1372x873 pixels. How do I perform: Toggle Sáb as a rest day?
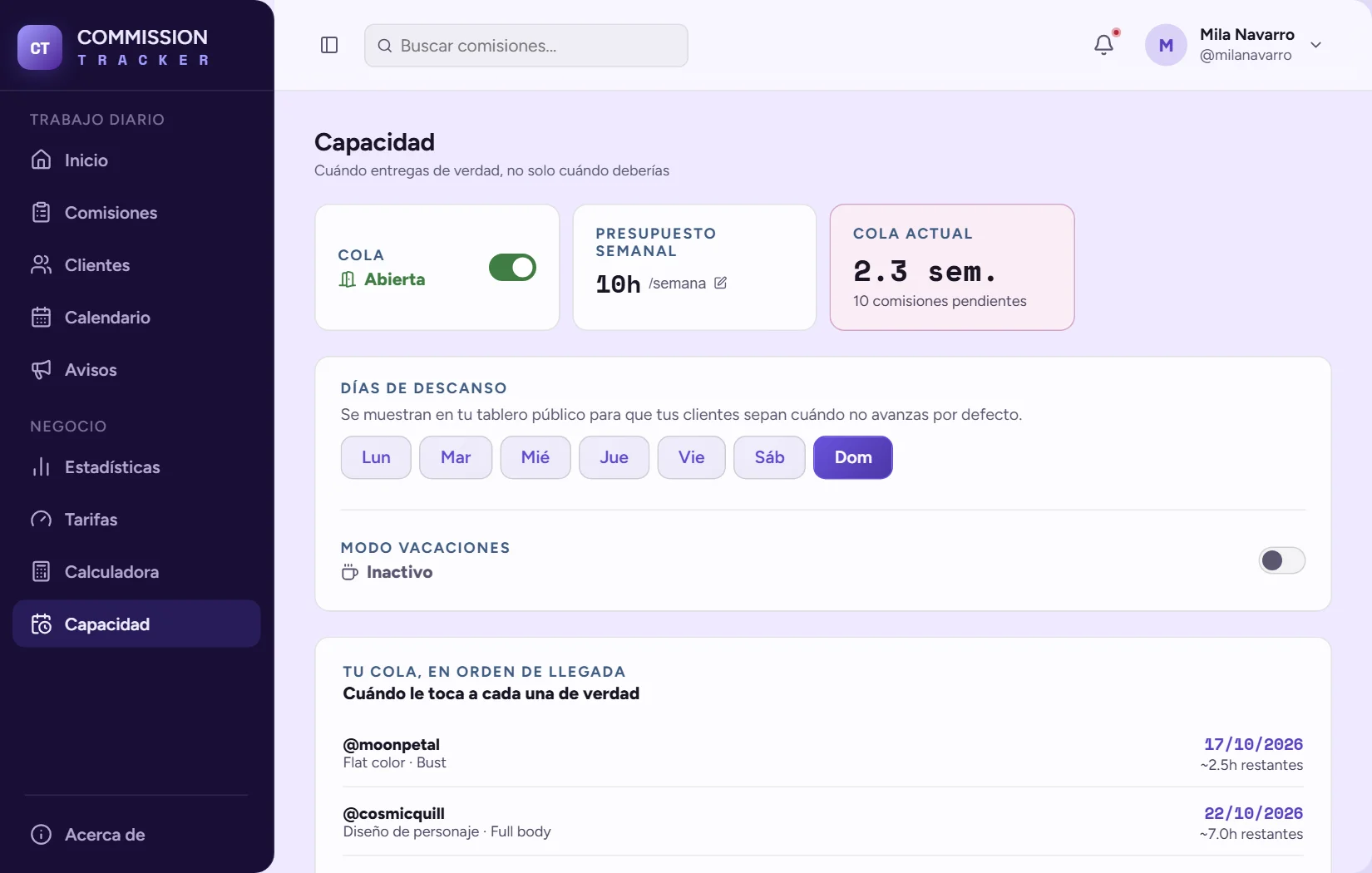(769, 457)
